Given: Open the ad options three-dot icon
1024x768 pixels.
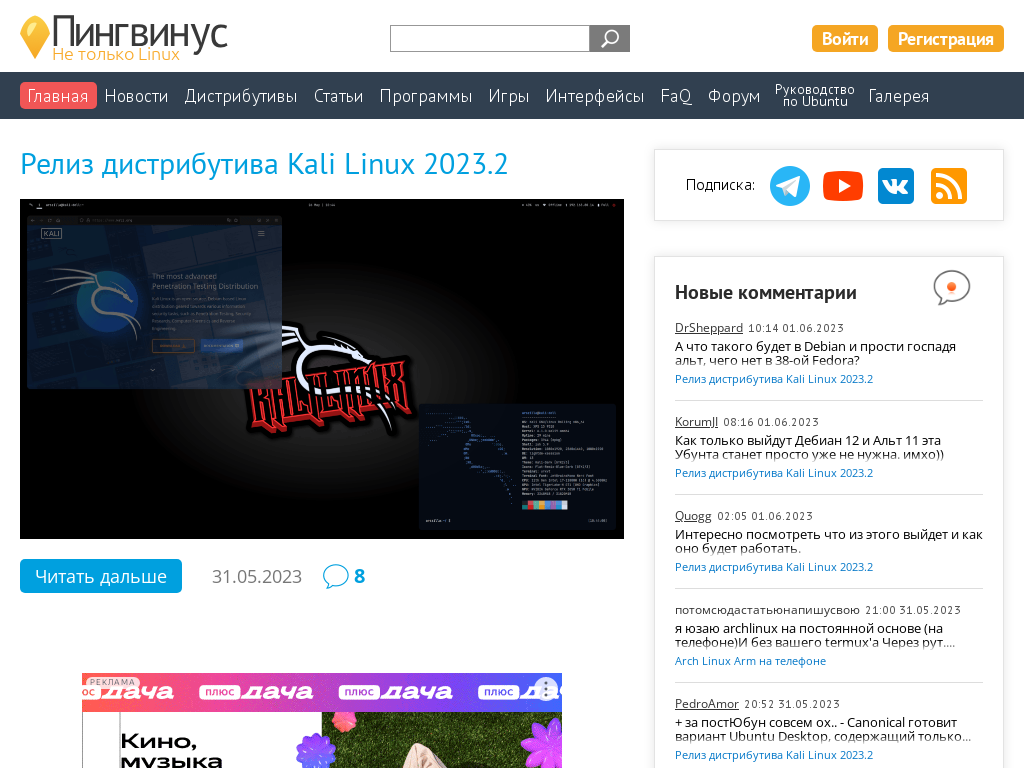Looking at the screenshot, I should [546, 689].
